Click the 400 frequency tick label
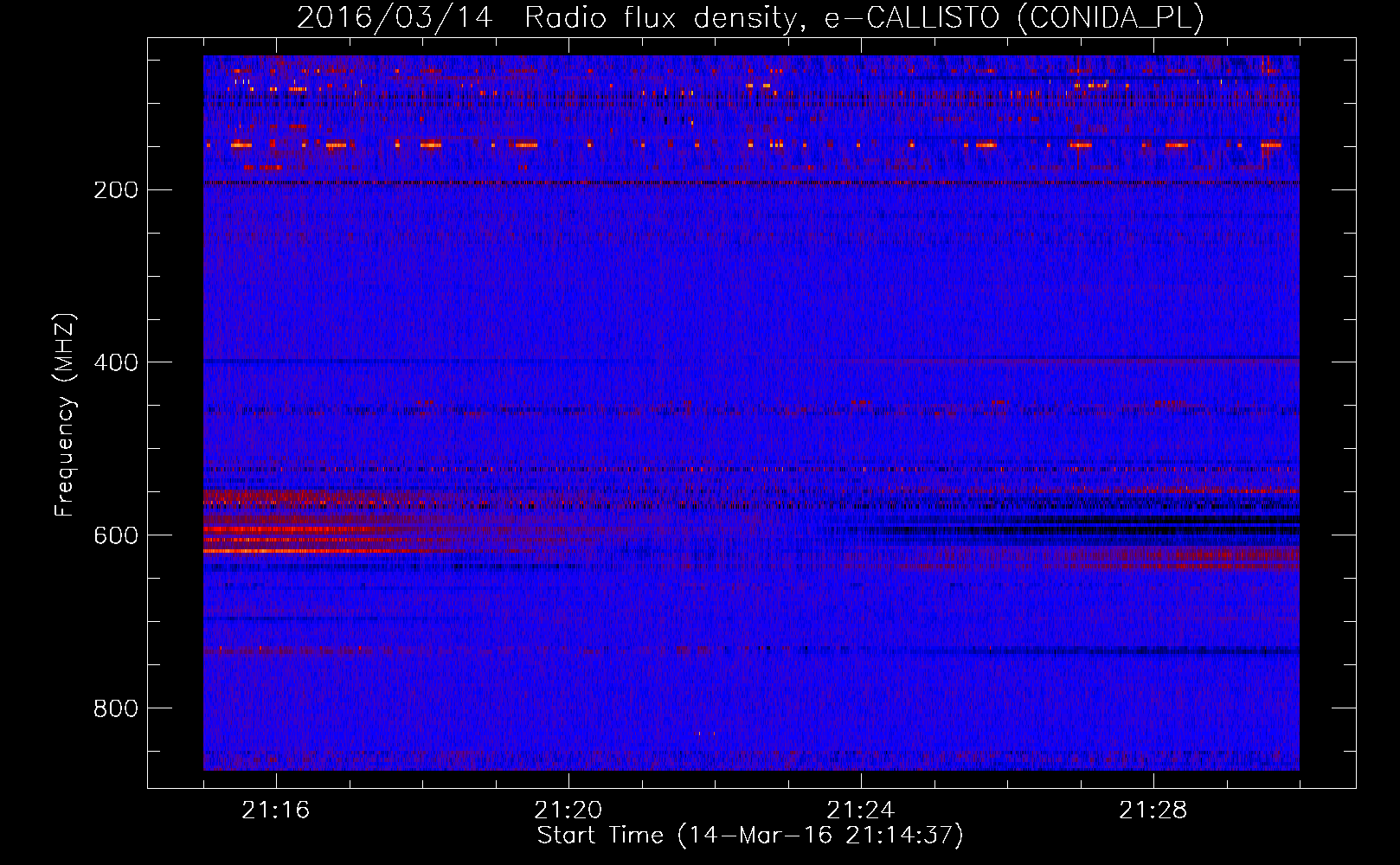1400x865 pixels. [x=116, y=362]
